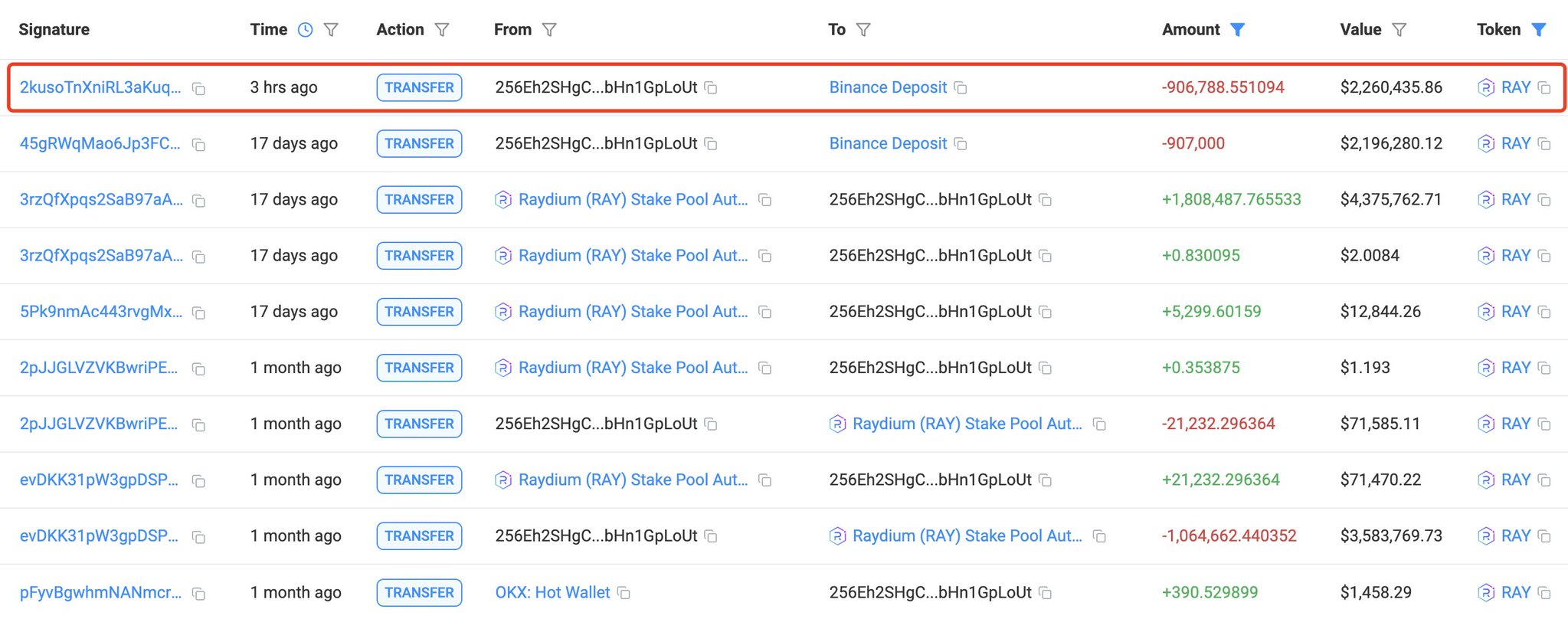The image size is (1568, 619).
Task: Copy RAY token address in $2,260,435.86 row
Action: (x=1544, y=88)
